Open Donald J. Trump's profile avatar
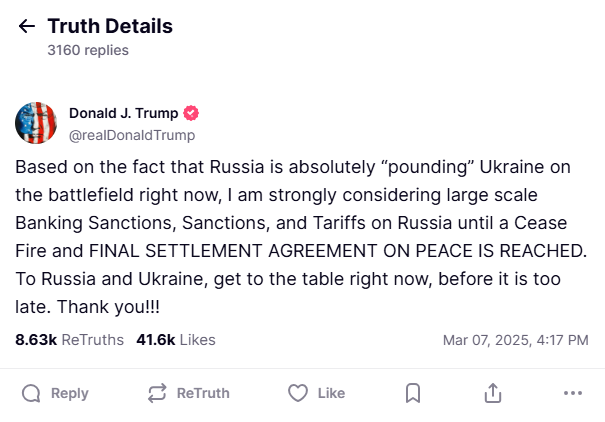605x422 pixels. (36, 123)
